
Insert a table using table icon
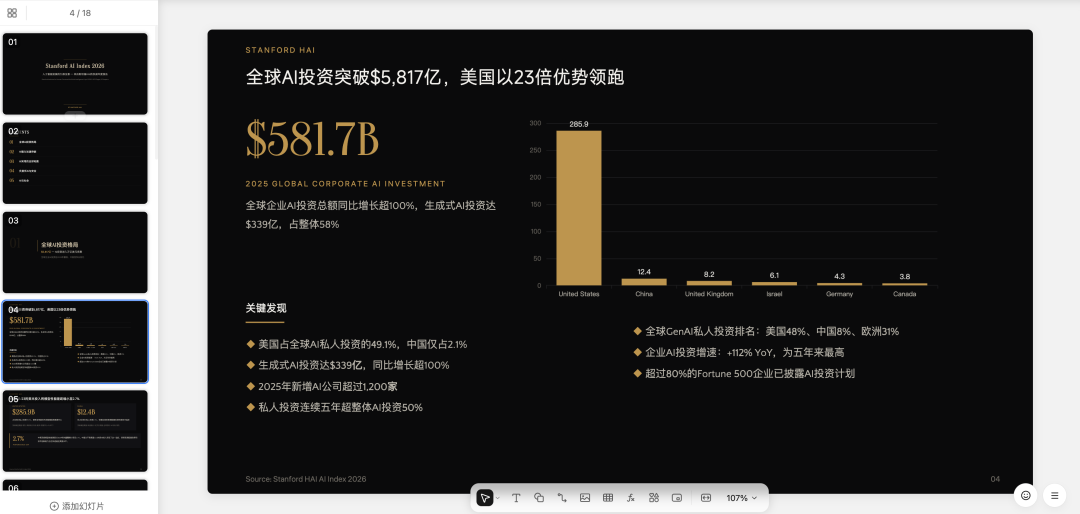608,498
